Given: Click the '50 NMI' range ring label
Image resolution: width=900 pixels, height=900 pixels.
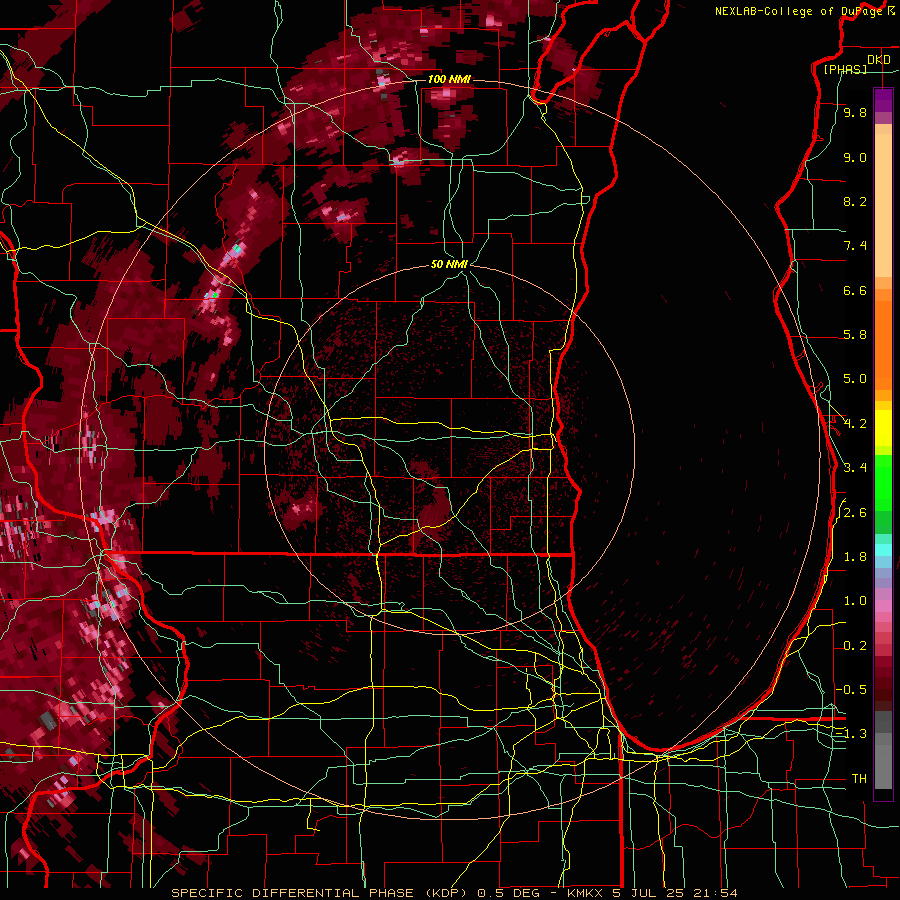Looking at the screenshot, I should point(449,264).
